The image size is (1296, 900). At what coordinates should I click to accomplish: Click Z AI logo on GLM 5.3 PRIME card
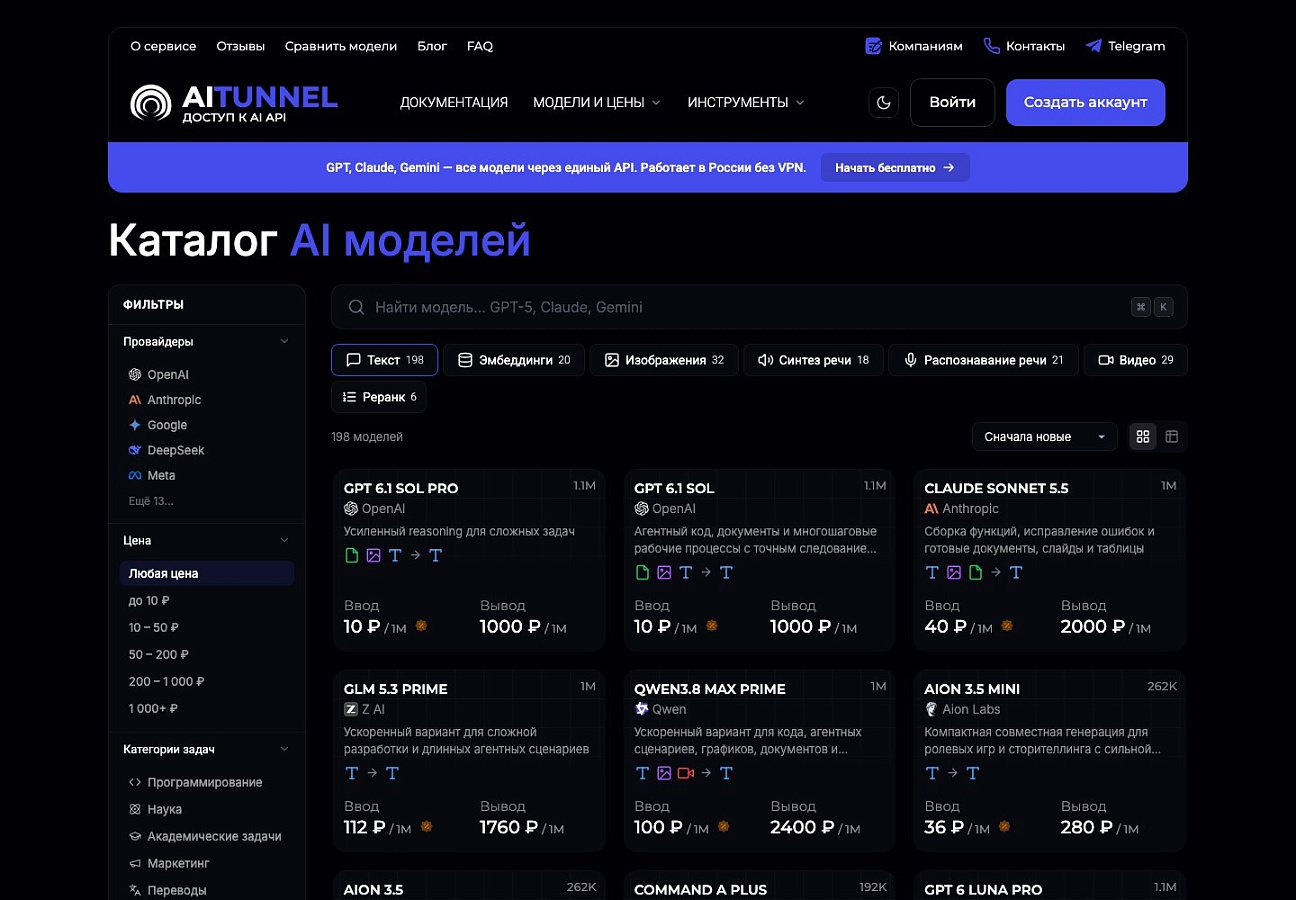[351, 709]
